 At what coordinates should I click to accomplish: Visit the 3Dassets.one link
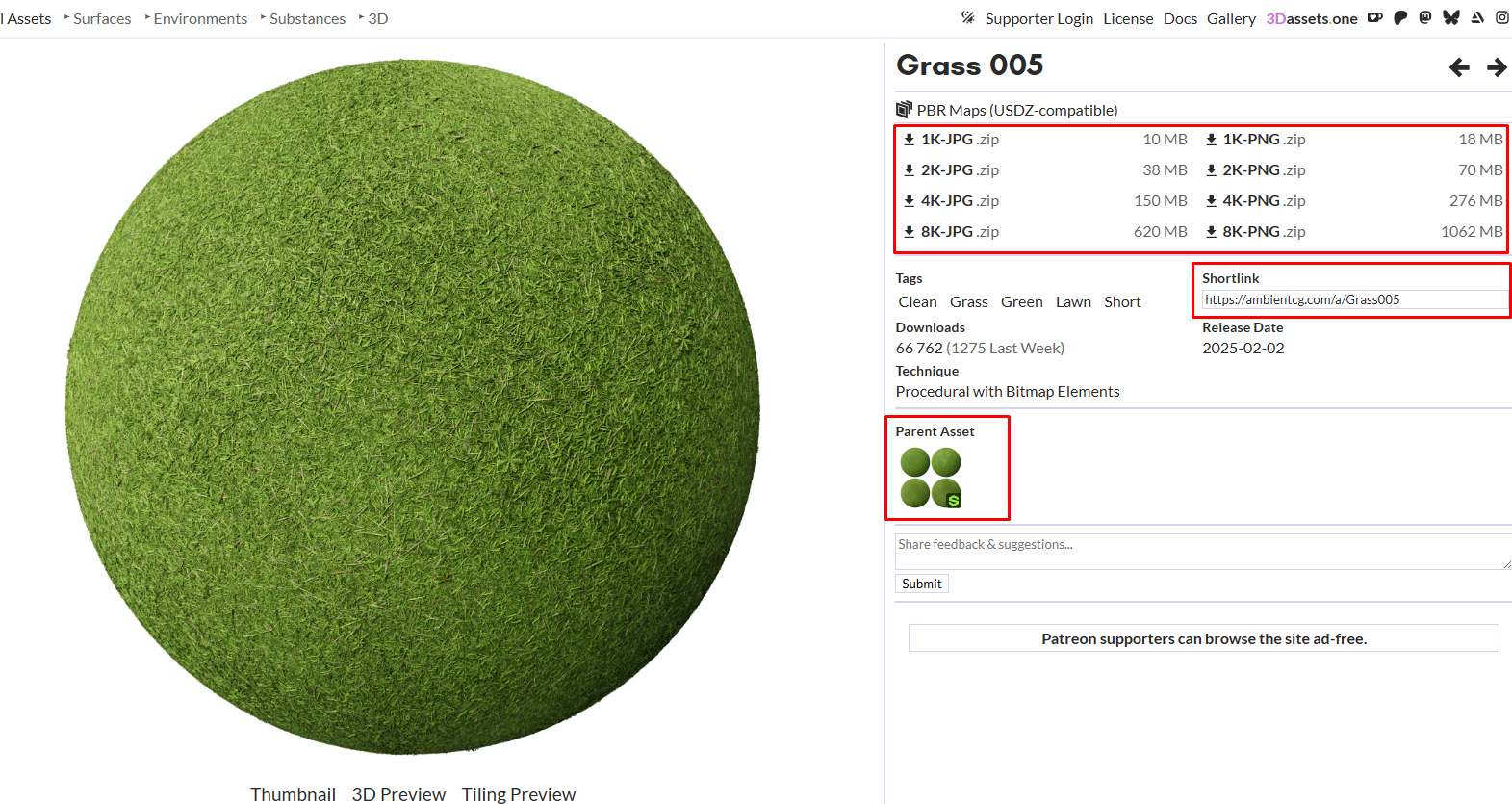1312,18
